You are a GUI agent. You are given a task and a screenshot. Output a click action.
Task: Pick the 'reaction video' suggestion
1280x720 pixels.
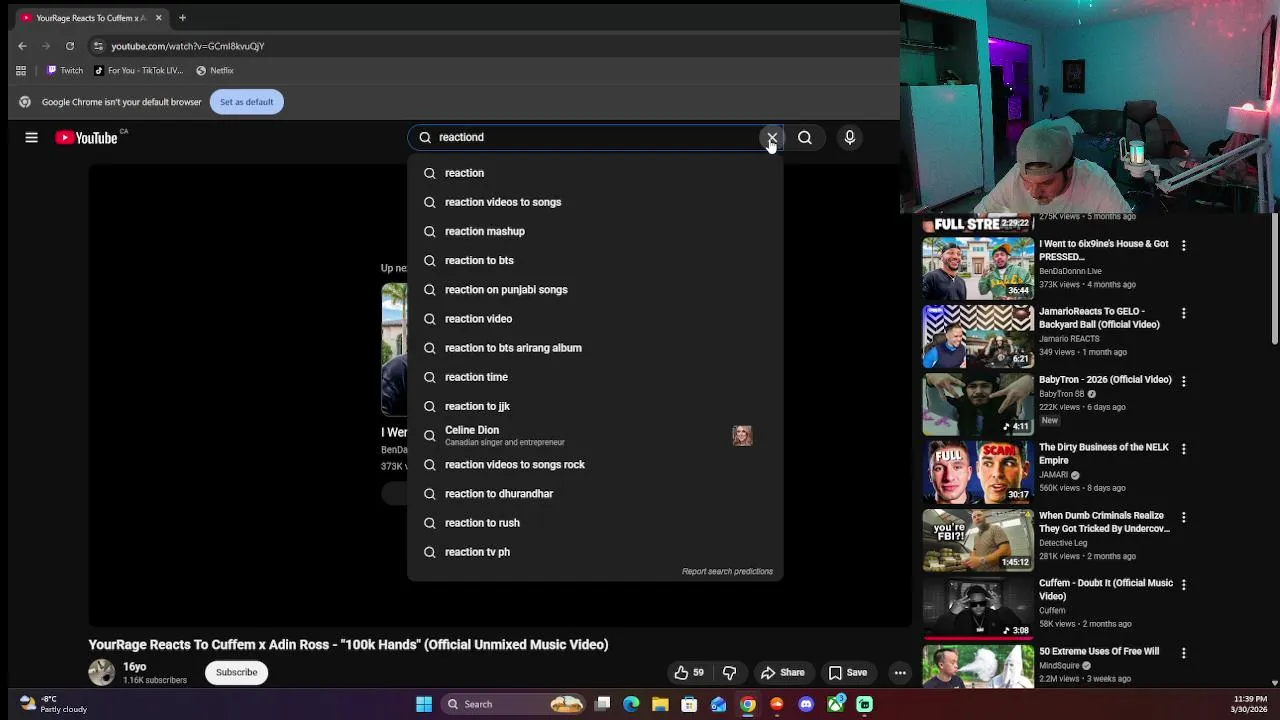pos(595,319)
